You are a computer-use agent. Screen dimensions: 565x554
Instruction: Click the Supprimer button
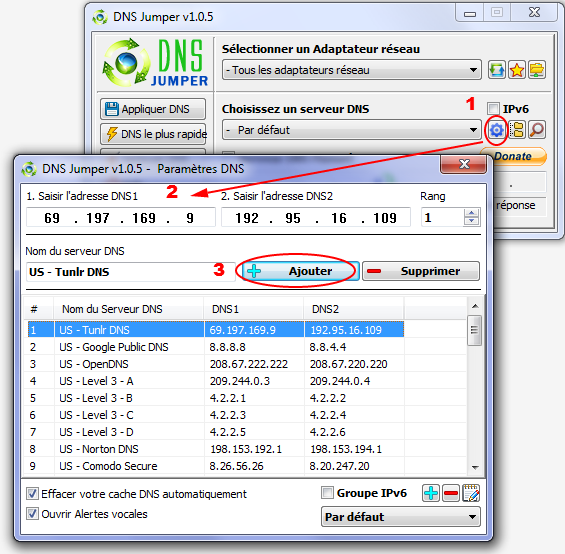pos(421,271)
